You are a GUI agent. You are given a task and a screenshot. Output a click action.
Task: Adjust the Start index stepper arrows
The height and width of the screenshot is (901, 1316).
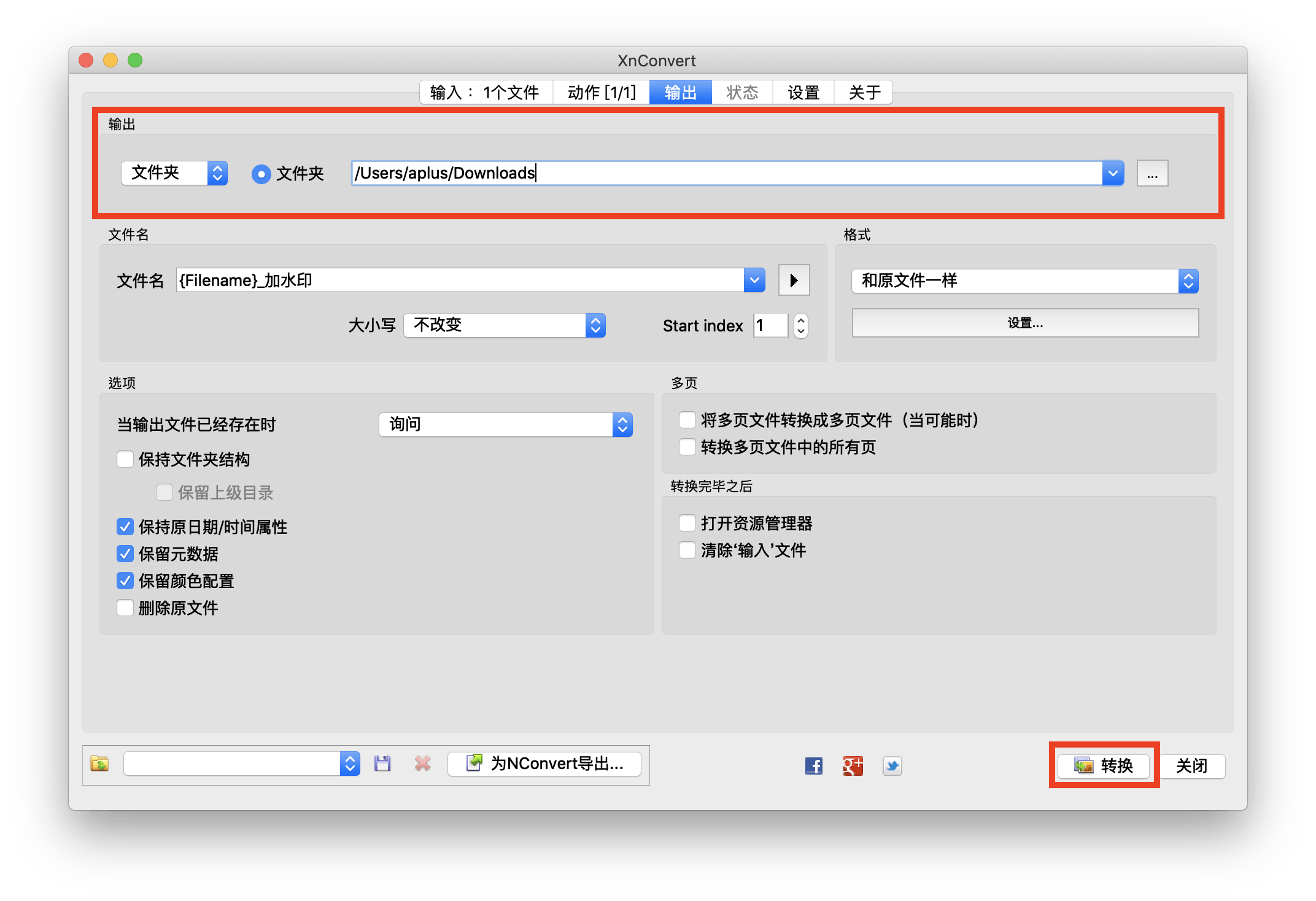click(801, 326)
